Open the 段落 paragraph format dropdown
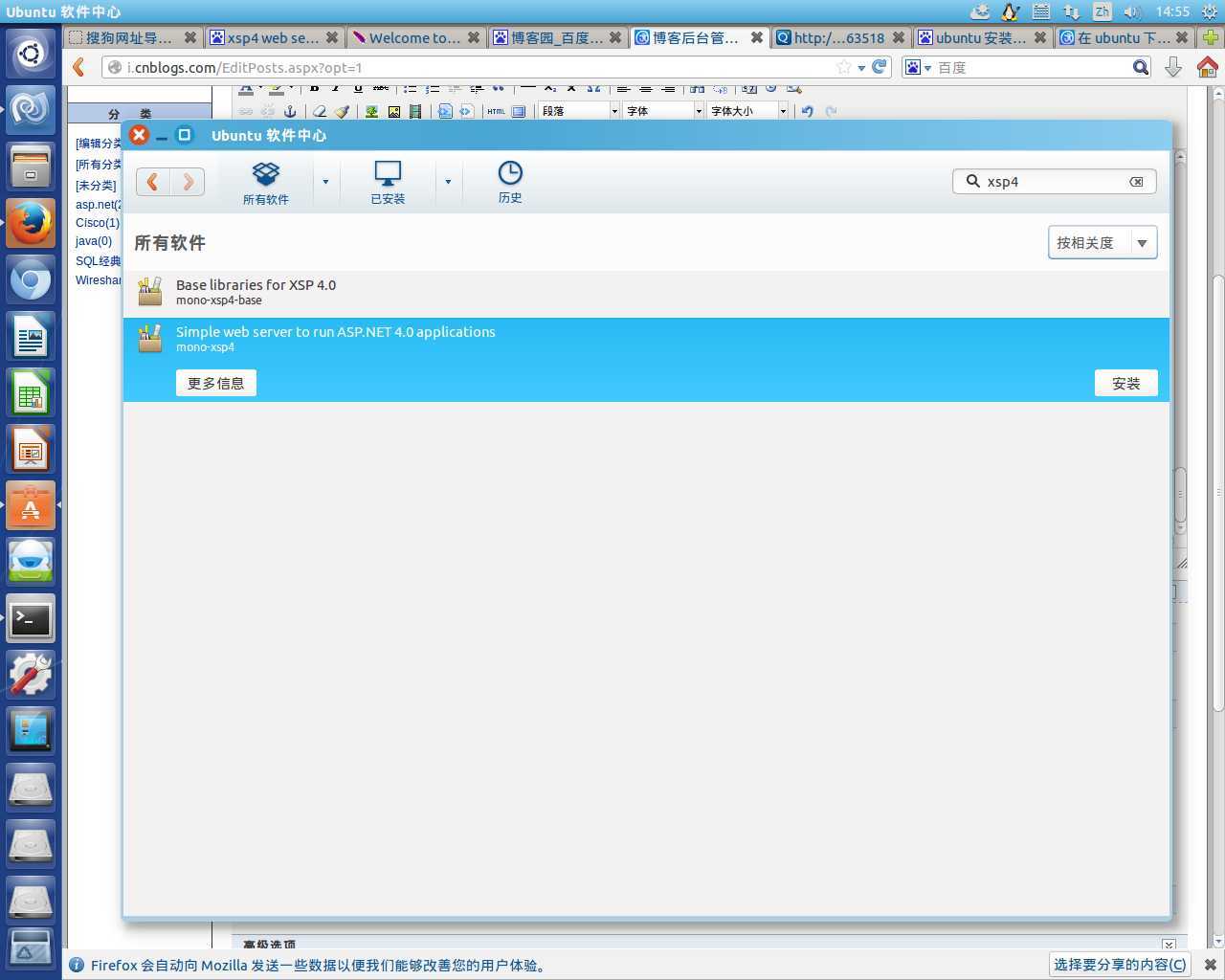This screenshot has height=980, width=1225. [578, 111]
